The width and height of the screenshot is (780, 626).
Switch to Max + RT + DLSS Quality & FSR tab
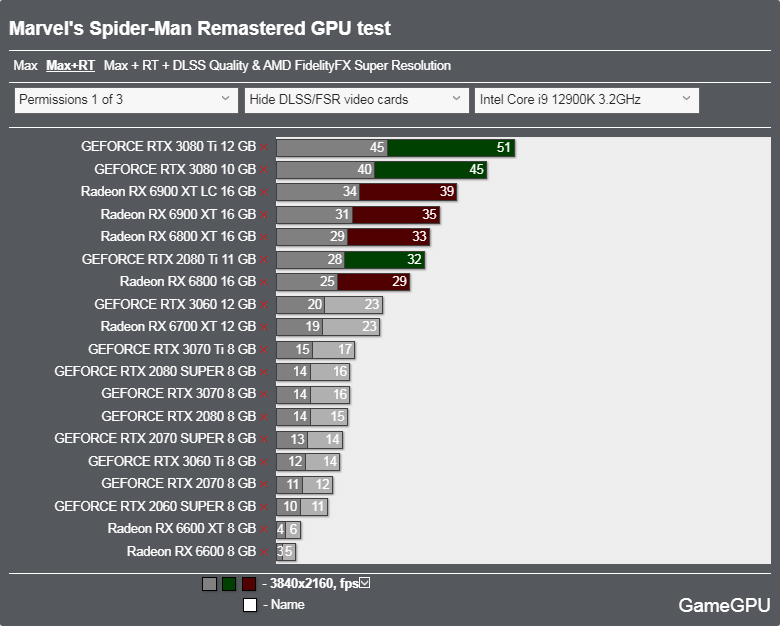pyautogui.click(x=277, y=66)
